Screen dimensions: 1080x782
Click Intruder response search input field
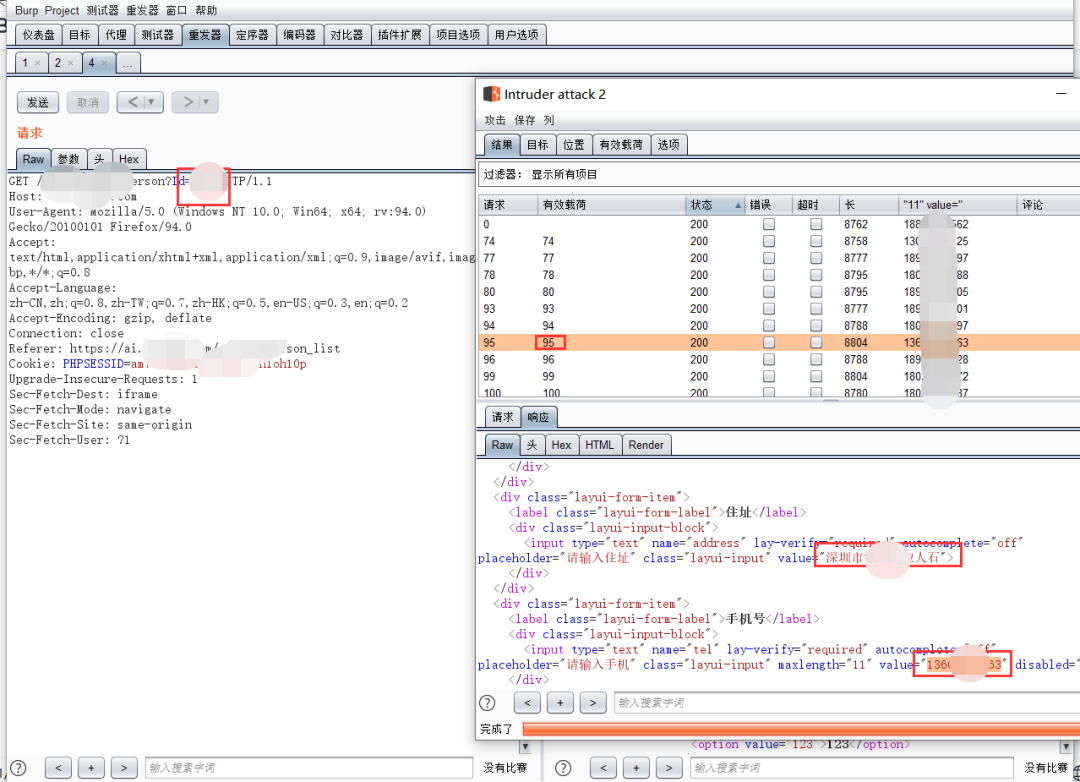pyautogui.click(x=847, y=703)
